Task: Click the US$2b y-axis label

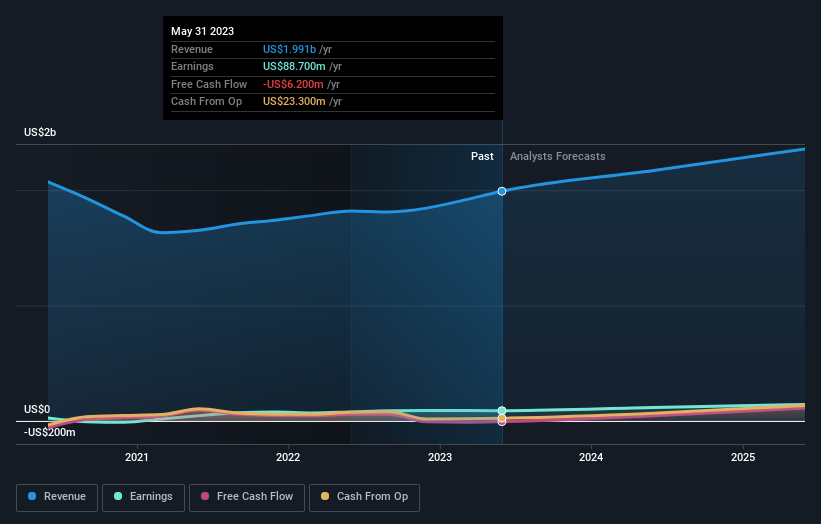Action: [x=40, y=132]
